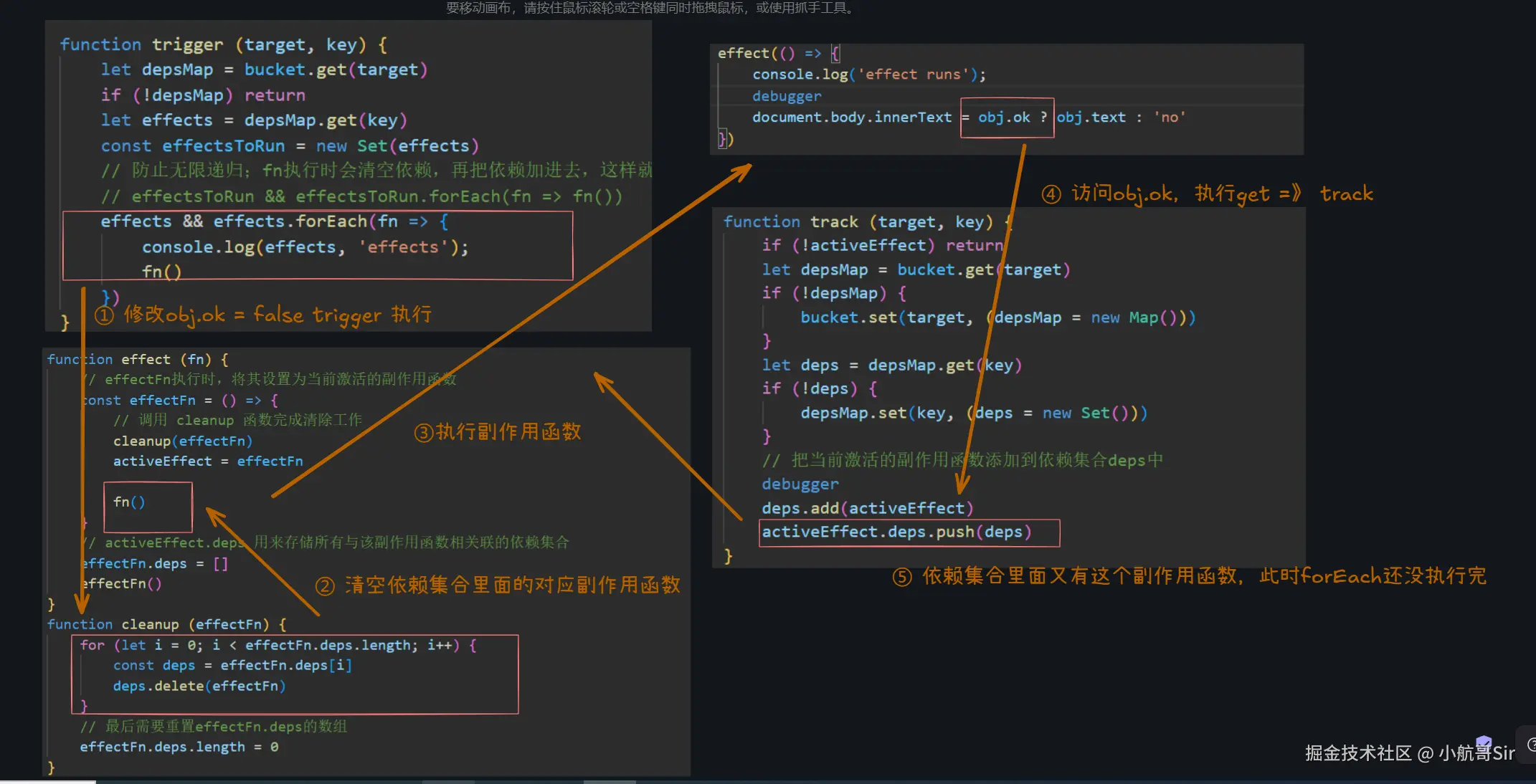Screen dimensions: 1536x784
Task: Click the '清空依赖集合' orange annotation text
Action: 512,585
